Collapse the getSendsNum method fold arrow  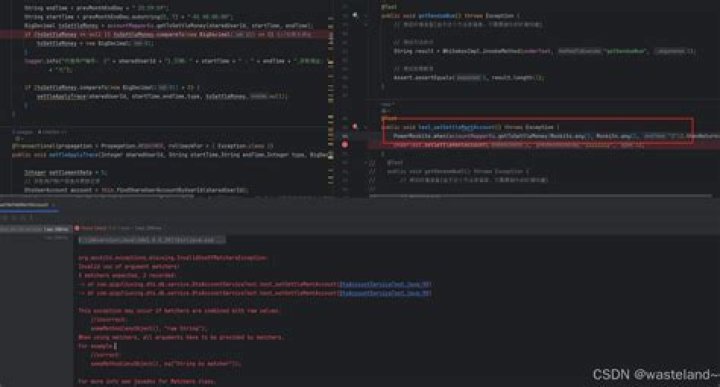pos(366,16)
